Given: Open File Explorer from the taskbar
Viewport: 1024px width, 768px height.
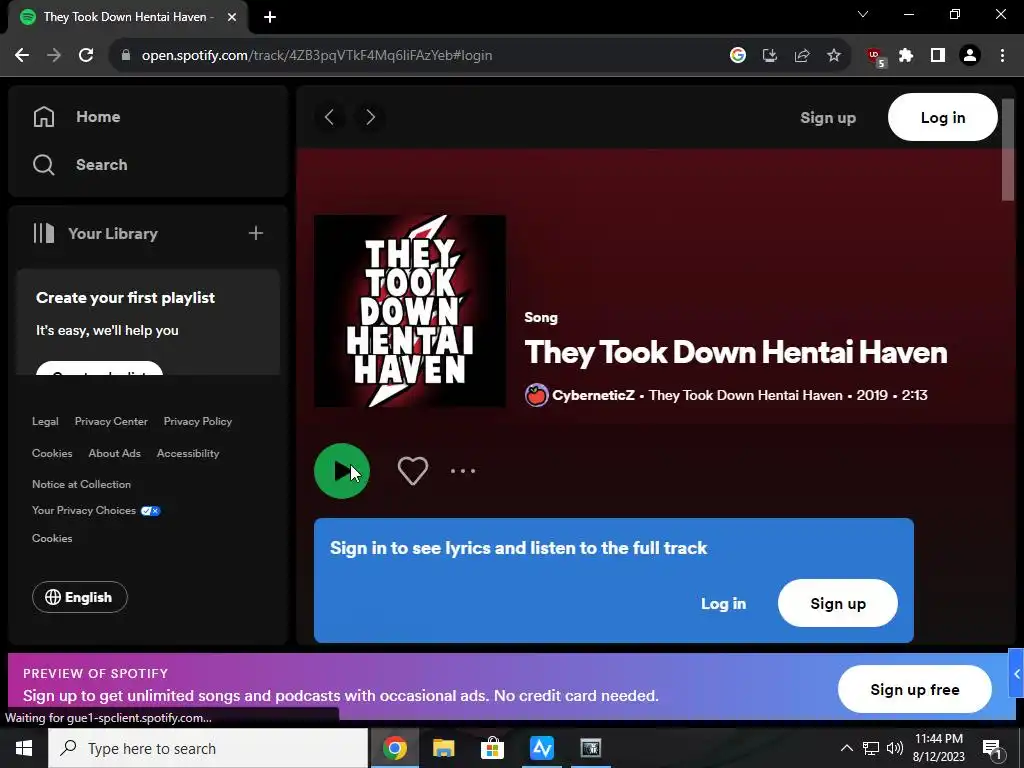Looking at the screenshot, I should [x=443, y=748].
